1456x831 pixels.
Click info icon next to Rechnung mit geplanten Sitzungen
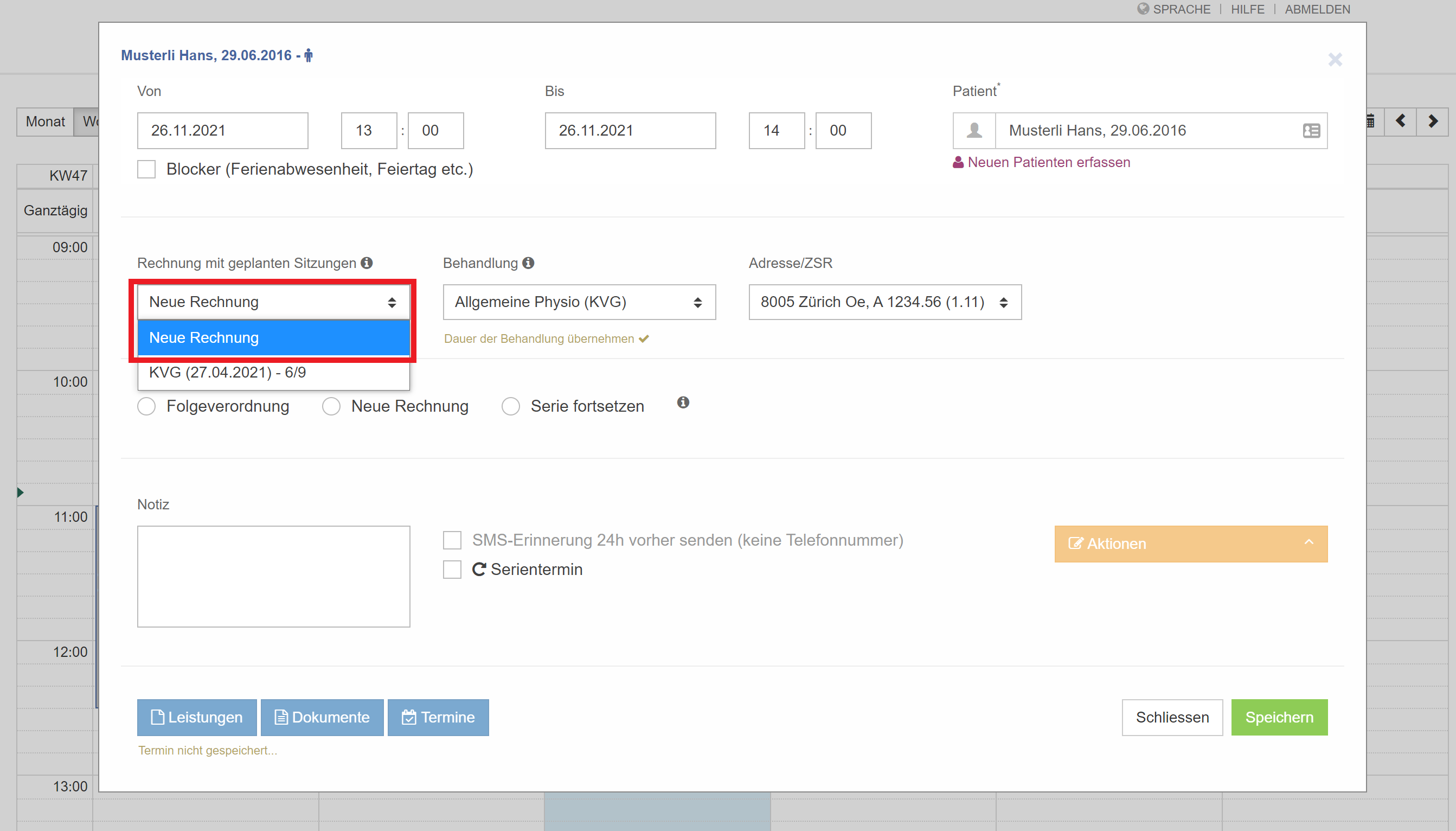[367, 263]
